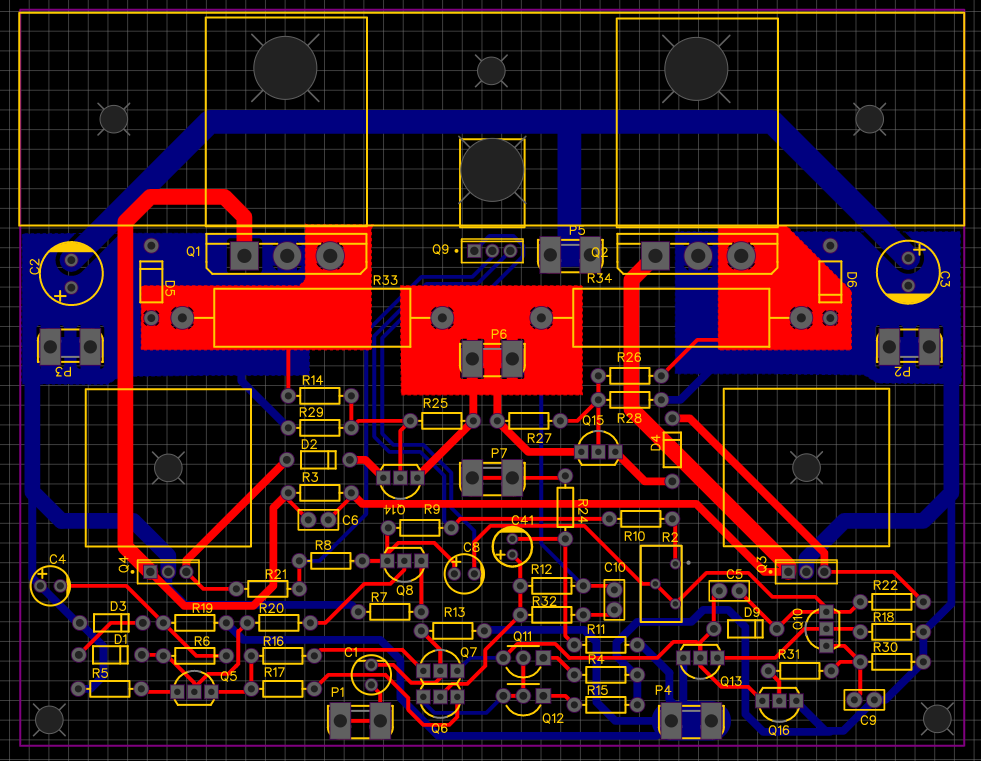Screen dimensions: 981x761
Task: Select resistor R9
Action: 420,528
